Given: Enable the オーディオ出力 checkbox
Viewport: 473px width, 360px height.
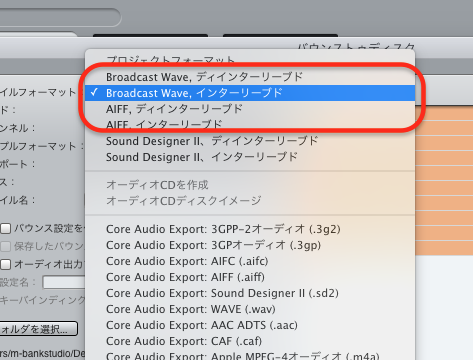Looking at the screenshot, I should coord(6,265).
